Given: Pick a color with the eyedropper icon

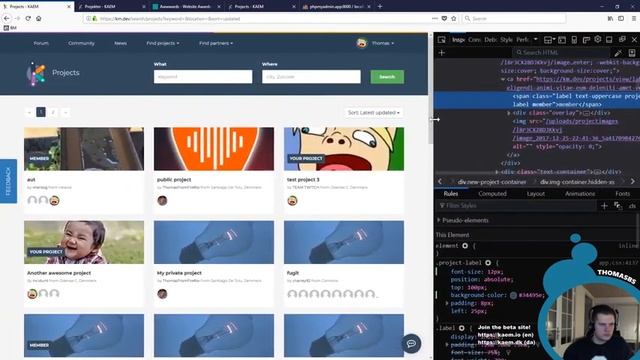Looking at the screenshot, I should click(x=618, y=53).
